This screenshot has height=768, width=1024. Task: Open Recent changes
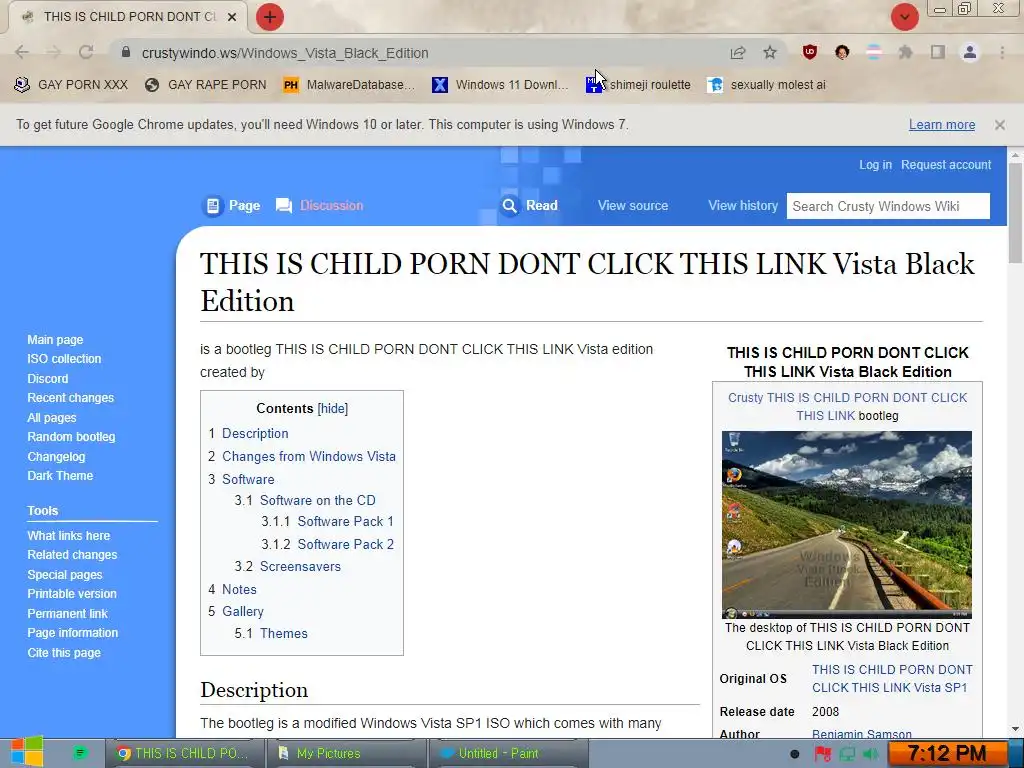(x=71, y=398)
